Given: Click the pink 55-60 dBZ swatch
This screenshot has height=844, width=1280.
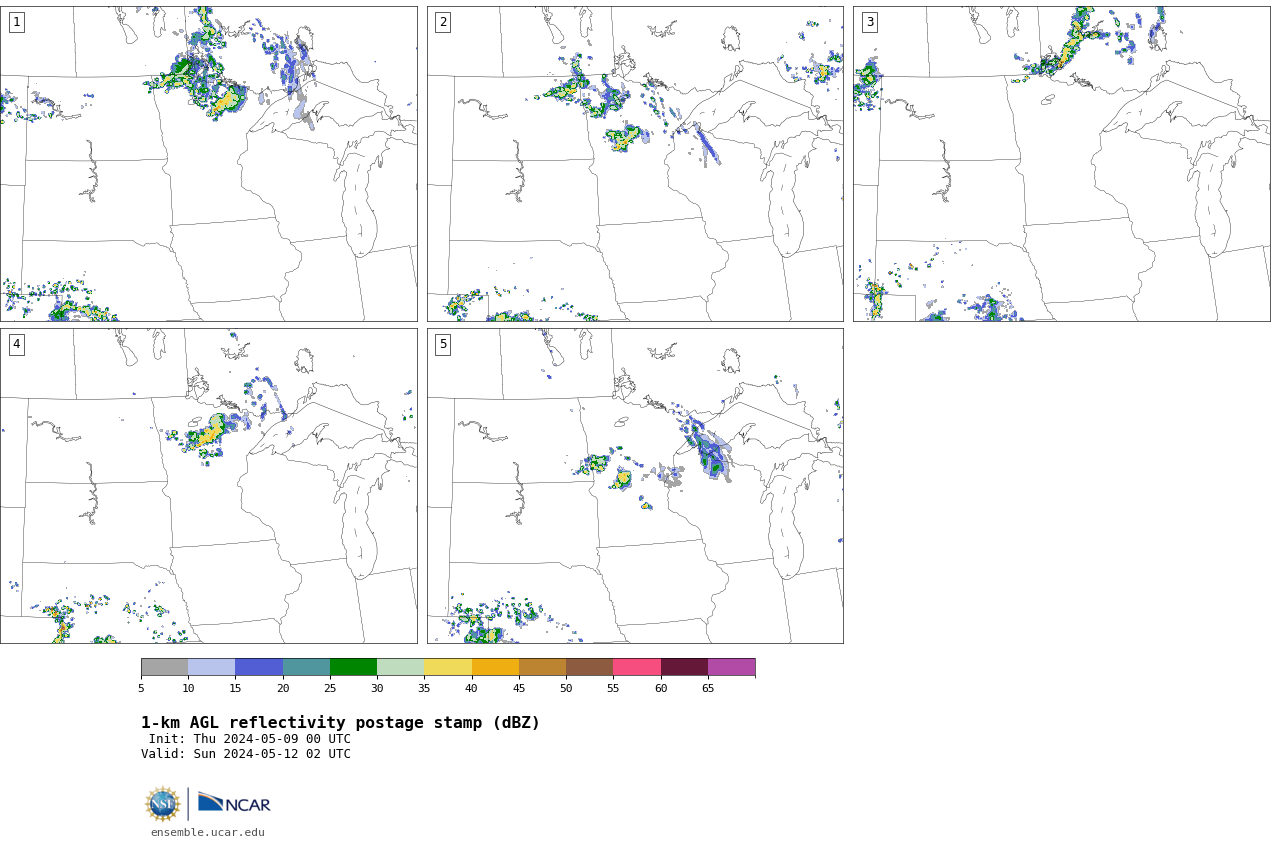Looking at the screenshot, I should 637,667.
